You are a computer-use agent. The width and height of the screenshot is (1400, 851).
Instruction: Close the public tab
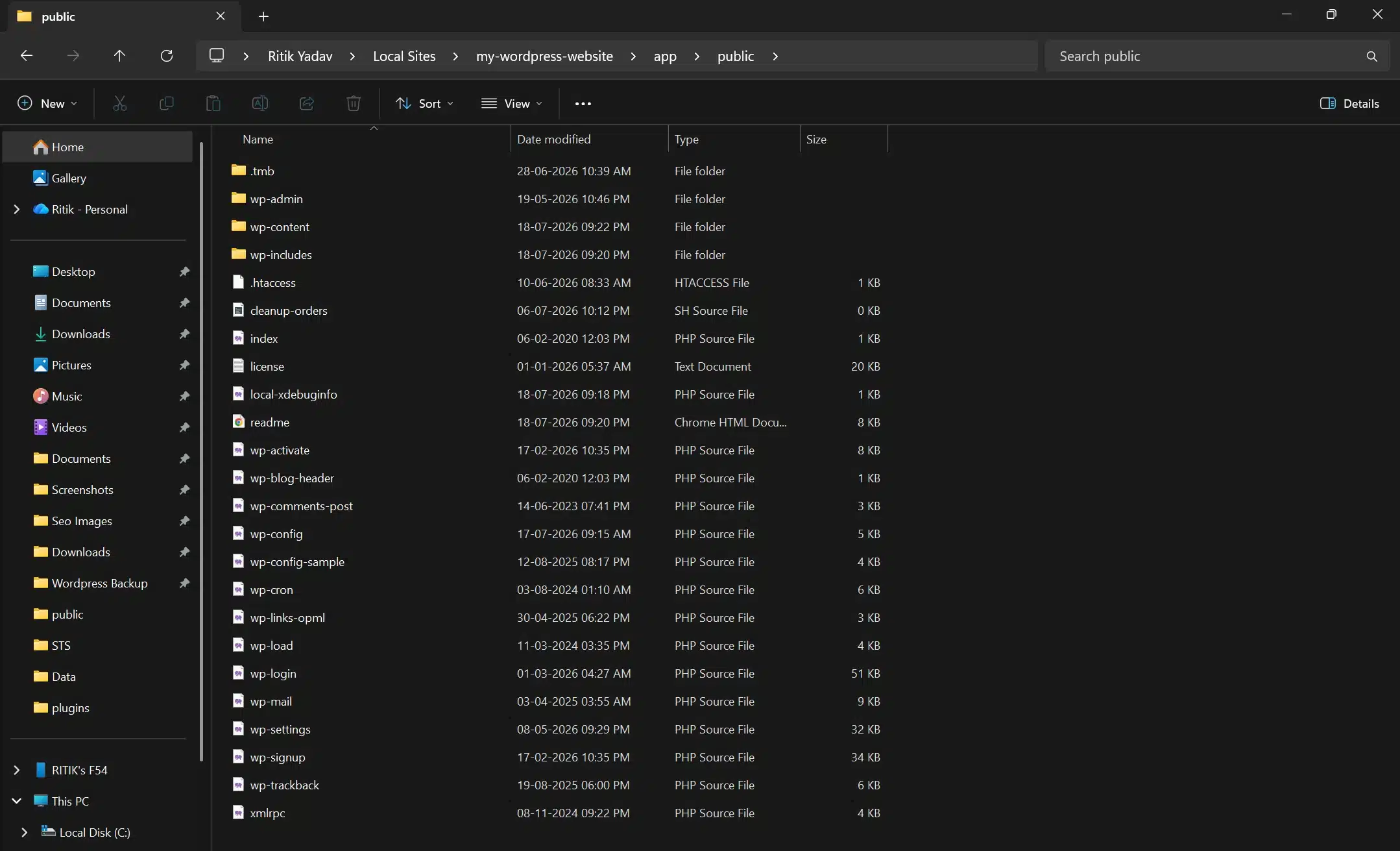(221, 16)
